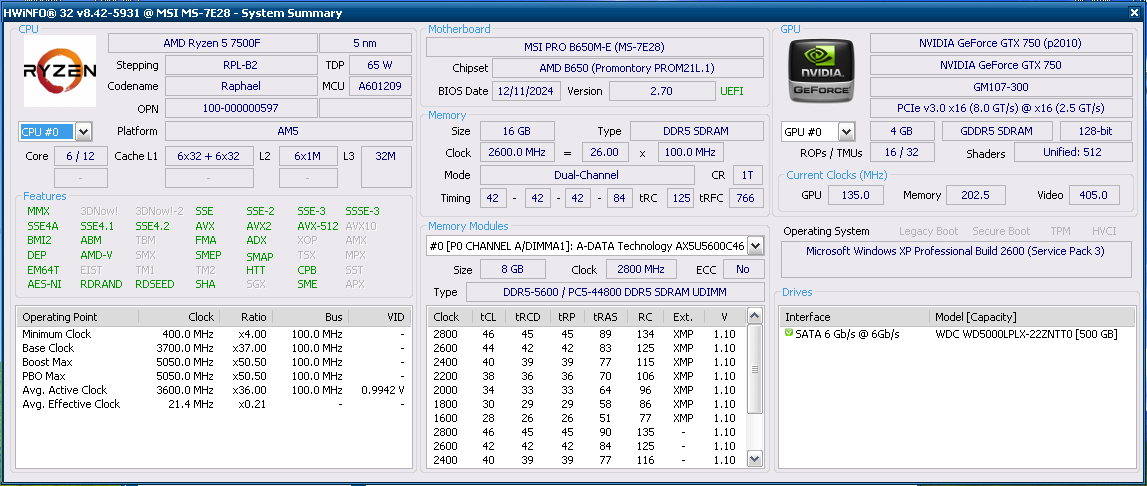Click the 128-bit memory bus field

click(x=1096, y=132)
